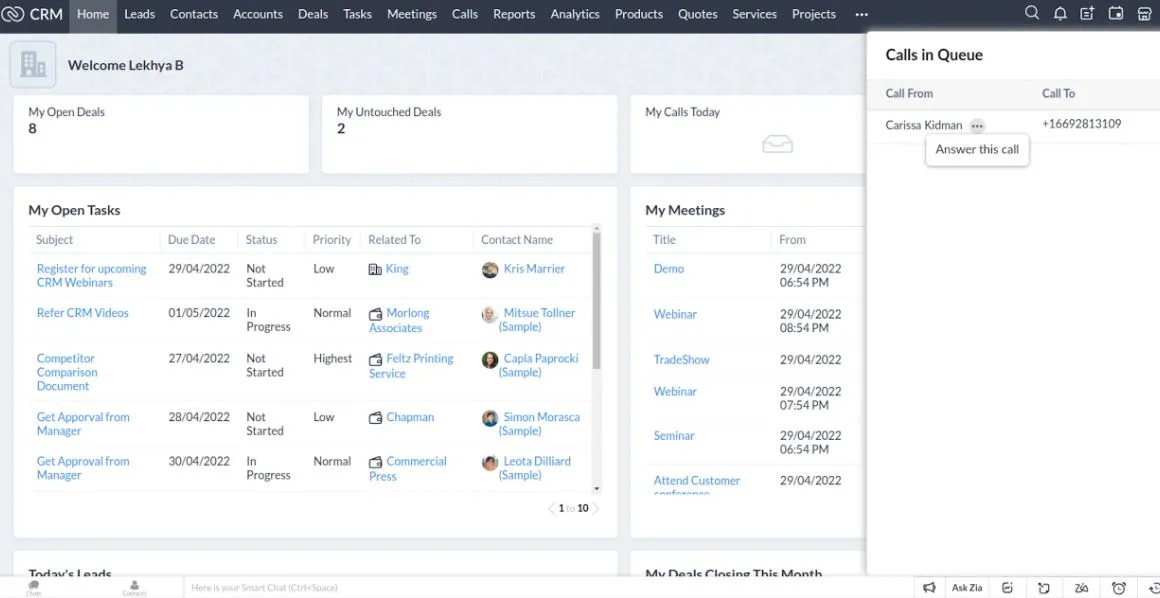The image size is (1160, 598).
Task: Open the Demo meeting link
Action: [x=668, y=268]
